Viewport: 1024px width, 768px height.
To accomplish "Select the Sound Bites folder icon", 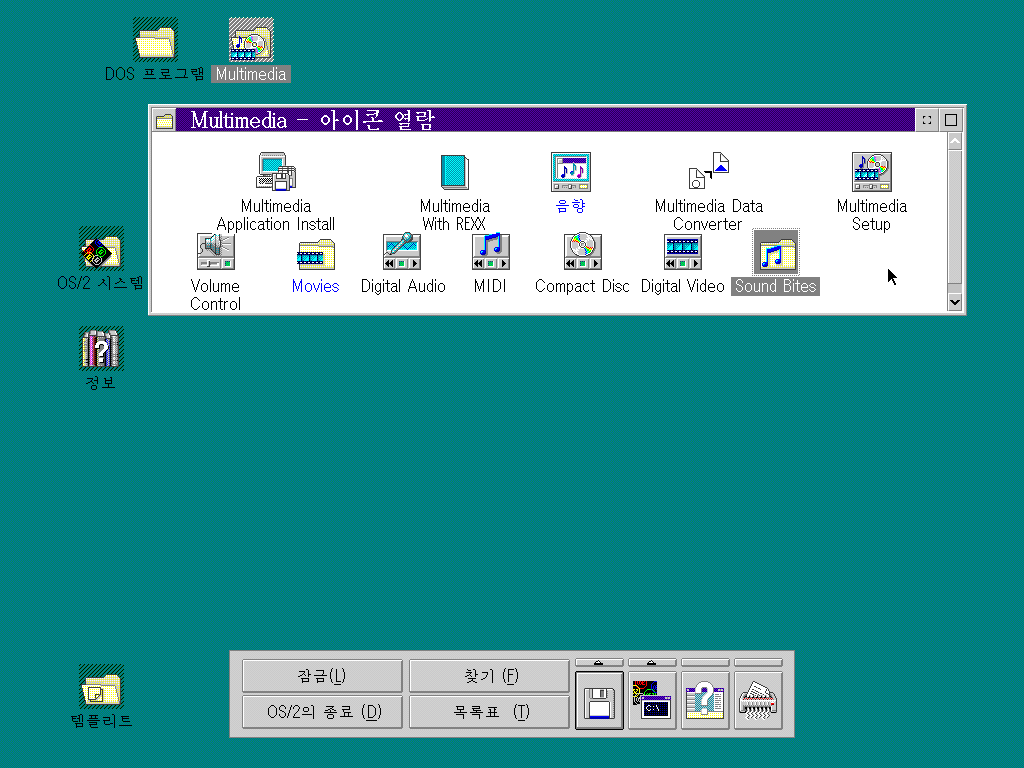I will click(x=776, y=253).
